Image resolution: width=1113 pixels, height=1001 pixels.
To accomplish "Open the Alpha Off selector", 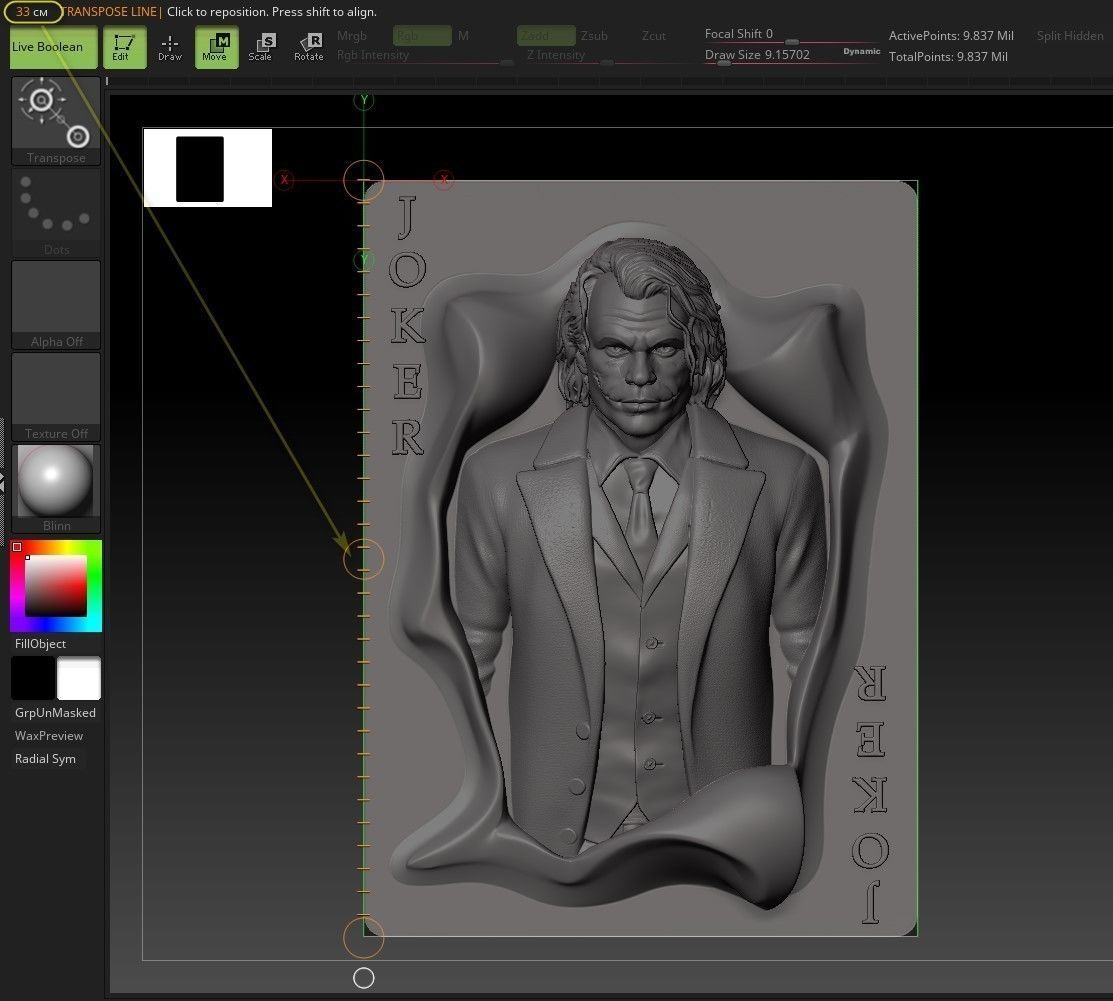I will coord(56,305).
